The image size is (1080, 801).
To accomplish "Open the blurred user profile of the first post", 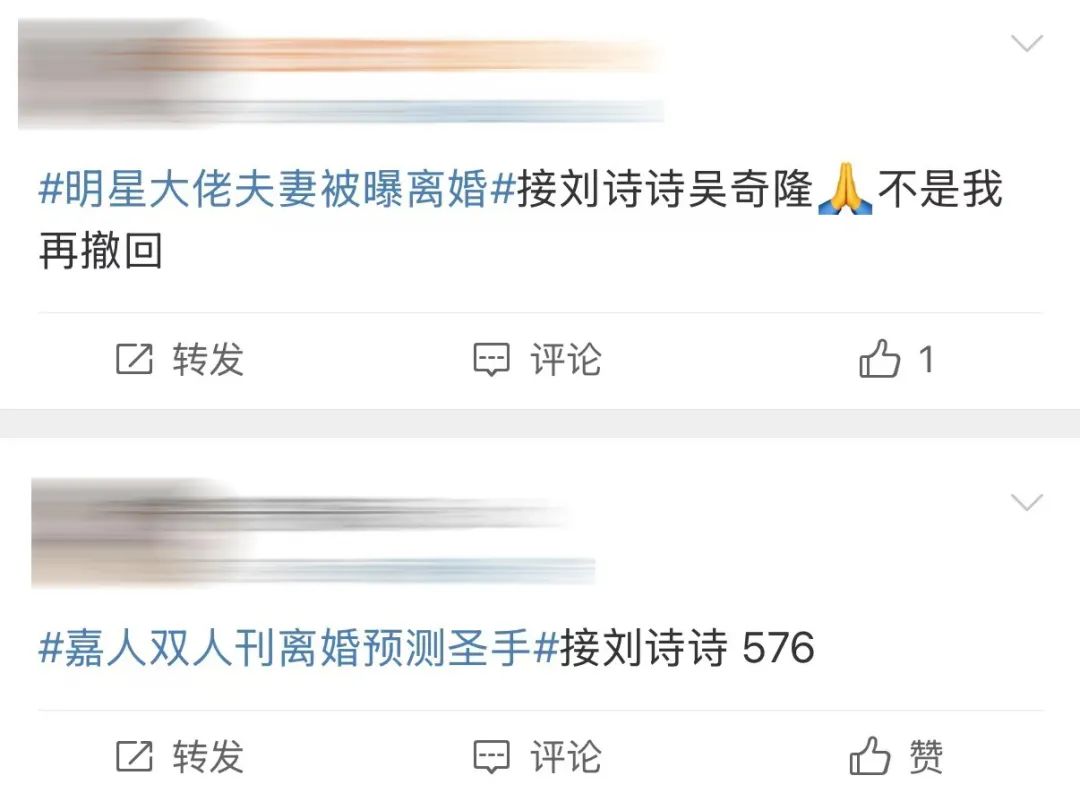I will [341, 74].
